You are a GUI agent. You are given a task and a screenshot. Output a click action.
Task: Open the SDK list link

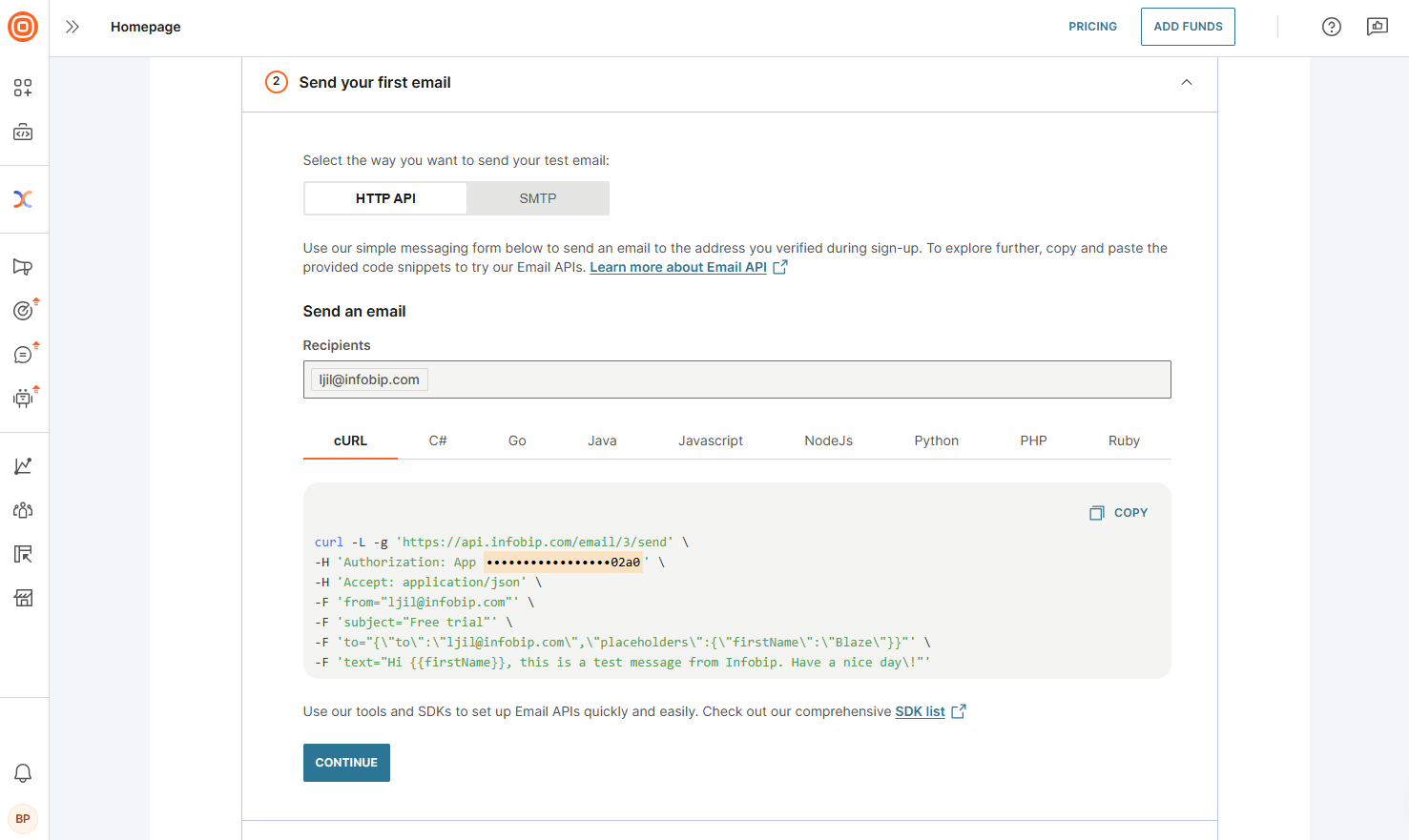pyautogui.click(x=920, y=711)
